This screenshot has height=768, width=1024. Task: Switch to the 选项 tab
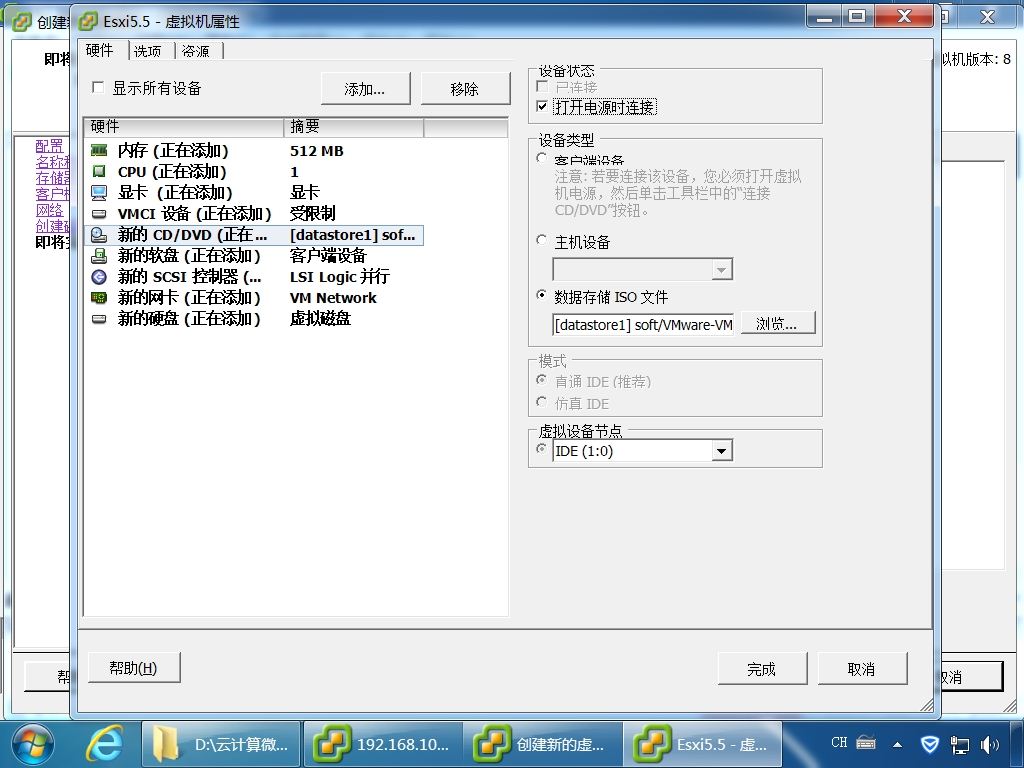(x=148, y=51)
